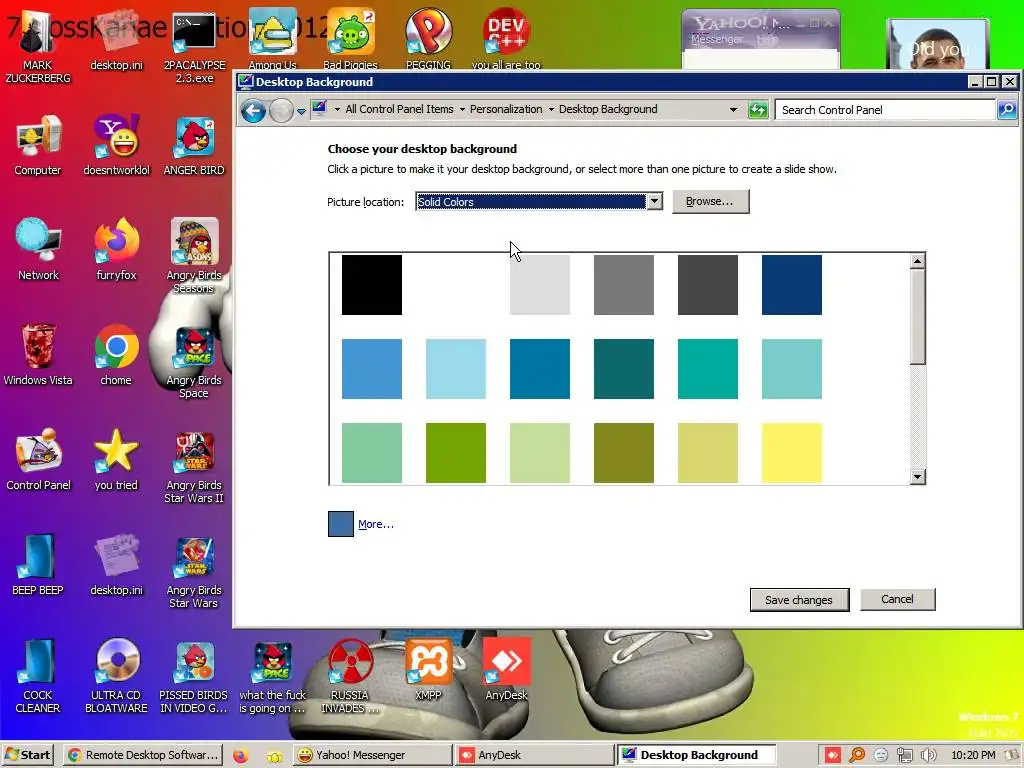Select the ULTRA CD BLOATWARE icon
Screen dimensions: 1024x768
(x=116, y=676)
